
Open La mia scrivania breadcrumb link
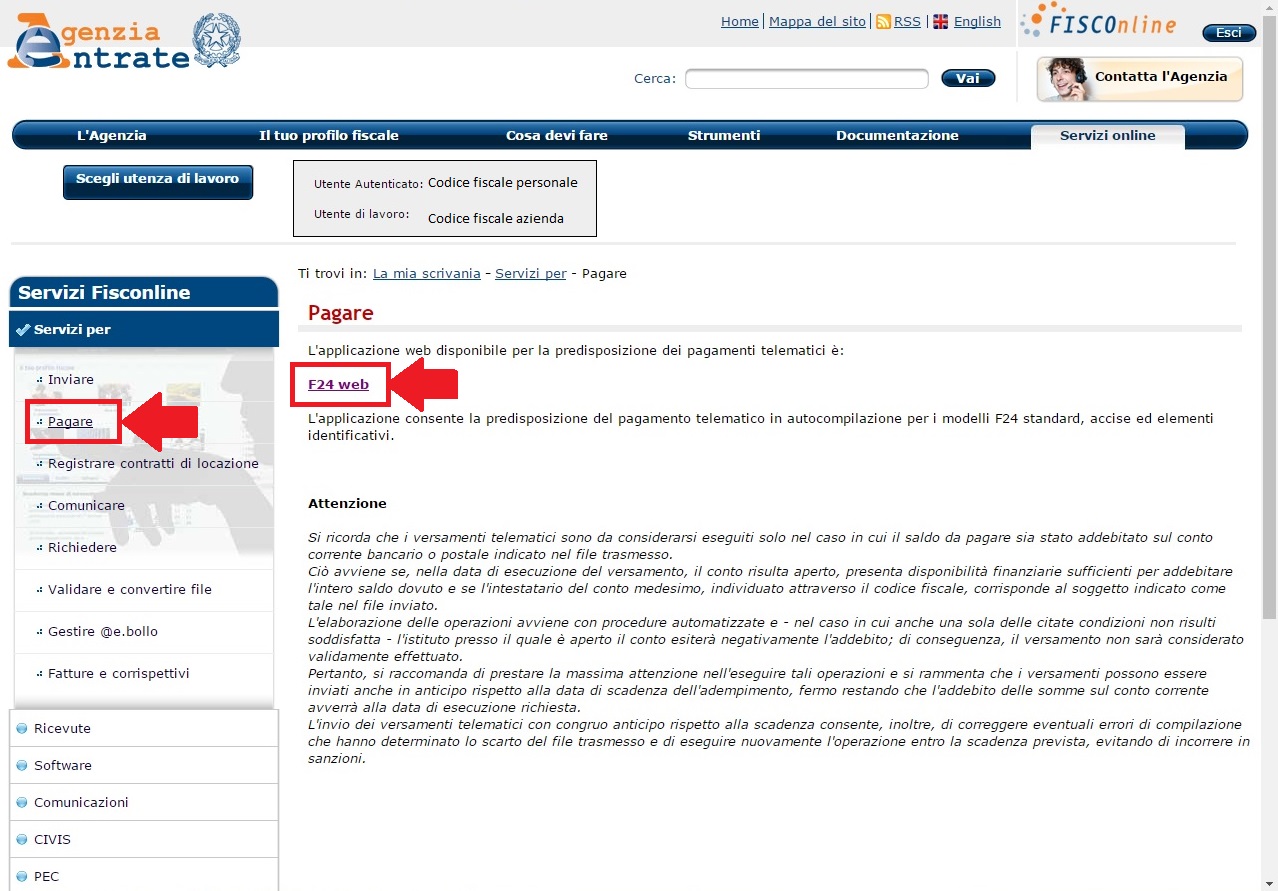click(427, 273)
